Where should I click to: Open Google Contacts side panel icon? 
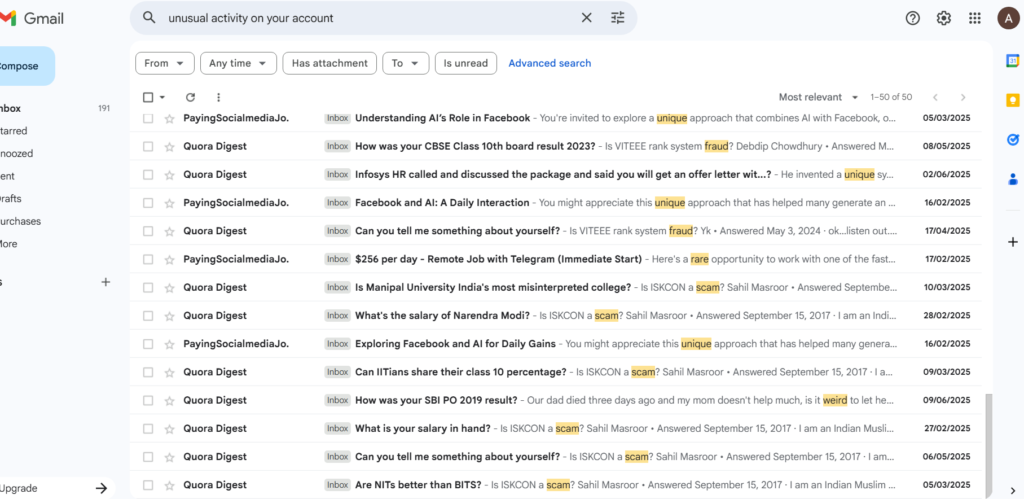pyautogui.click(x=1012, y=178)
